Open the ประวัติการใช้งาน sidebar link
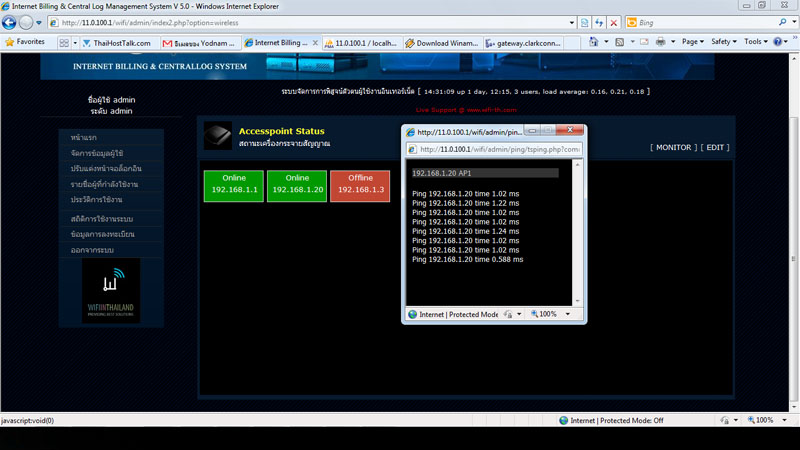The image size is (800, 450). [x=96, y=199]
